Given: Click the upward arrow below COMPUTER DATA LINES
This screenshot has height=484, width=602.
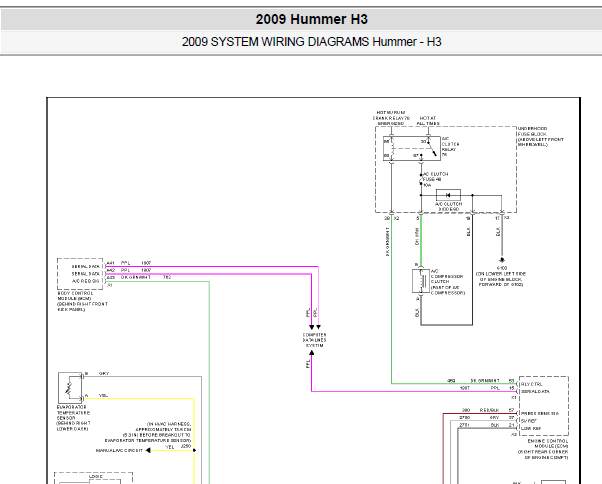Looking at the screenshot, I should click(x=311, y=352).
